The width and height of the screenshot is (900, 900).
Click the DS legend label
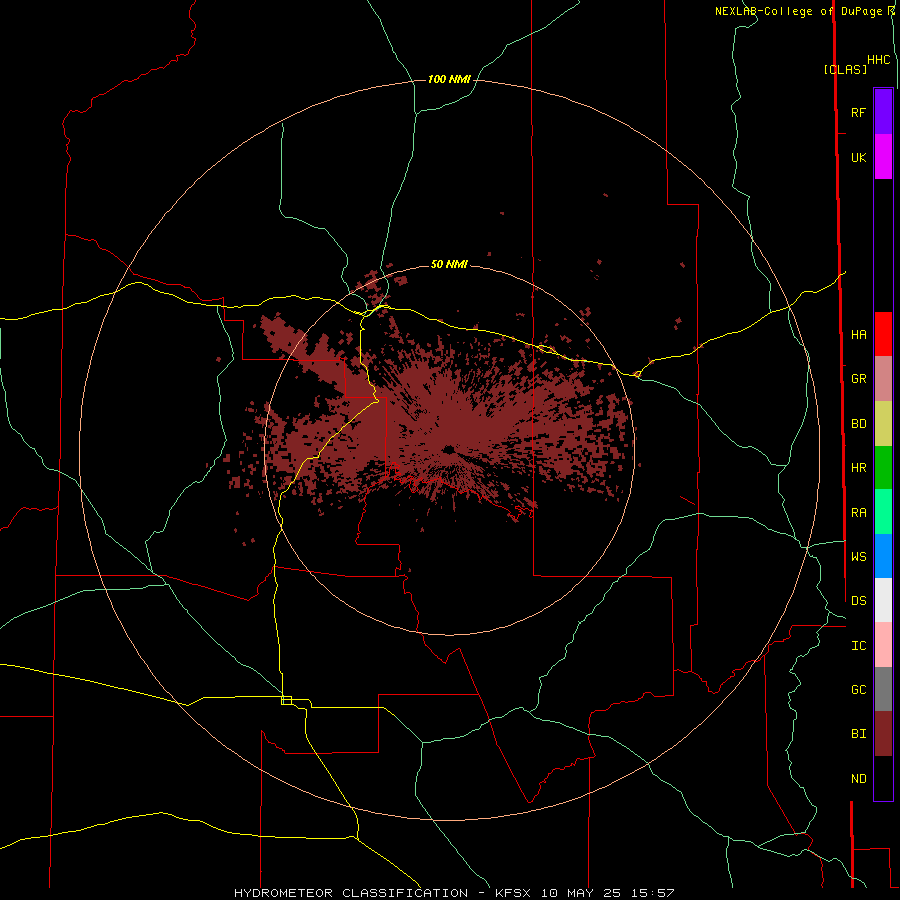[x=858, y=601]
